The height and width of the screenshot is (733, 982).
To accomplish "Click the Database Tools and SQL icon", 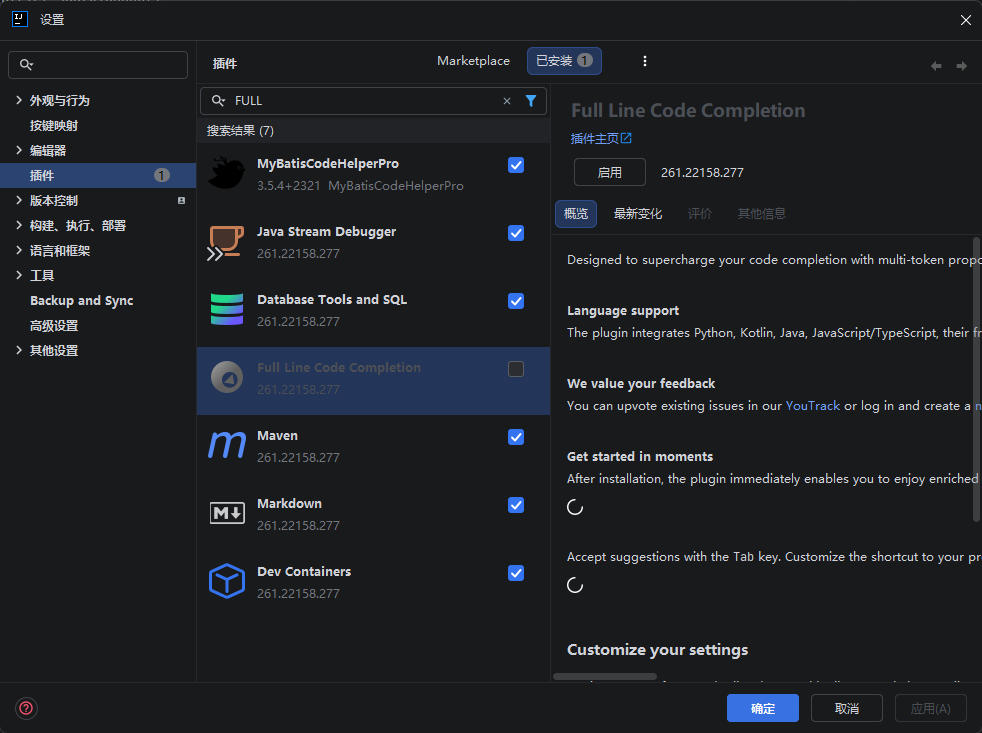I will [227, 309].
